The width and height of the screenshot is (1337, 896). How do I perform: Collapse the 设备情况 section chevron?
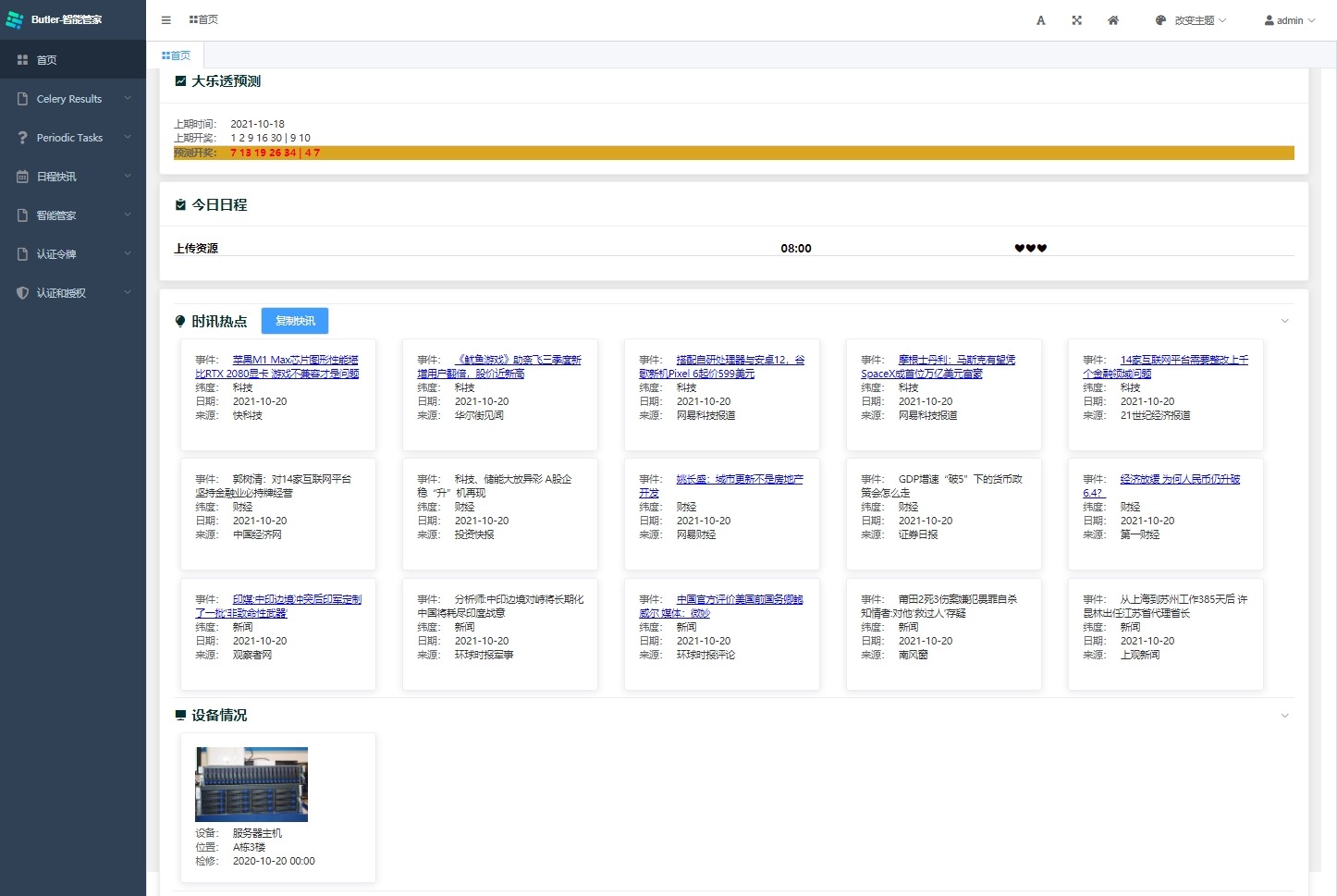coord(1284,716)
